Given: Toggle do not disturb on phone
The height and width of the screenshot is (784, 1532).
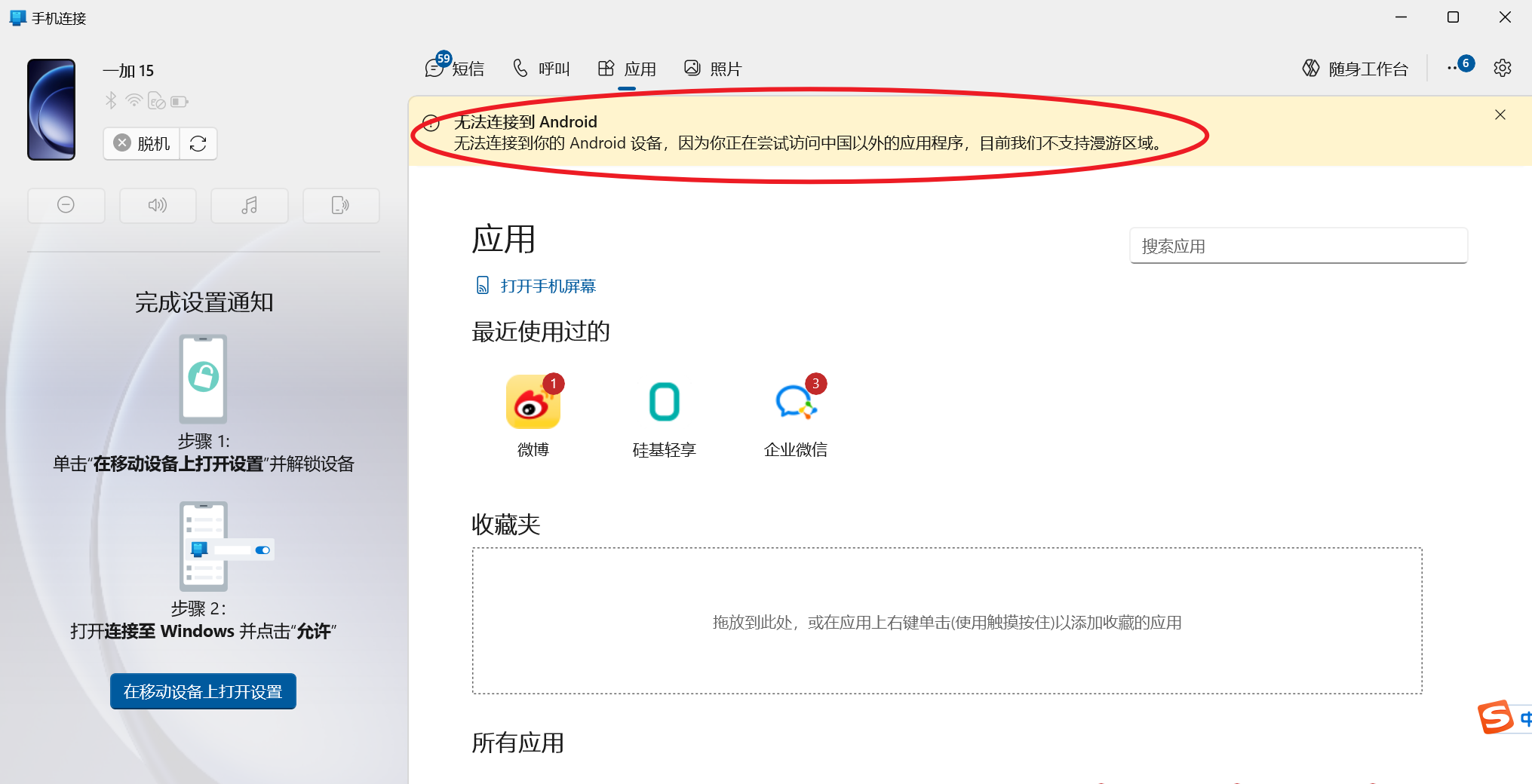Looking at the screenshot, I should point(66,205).
